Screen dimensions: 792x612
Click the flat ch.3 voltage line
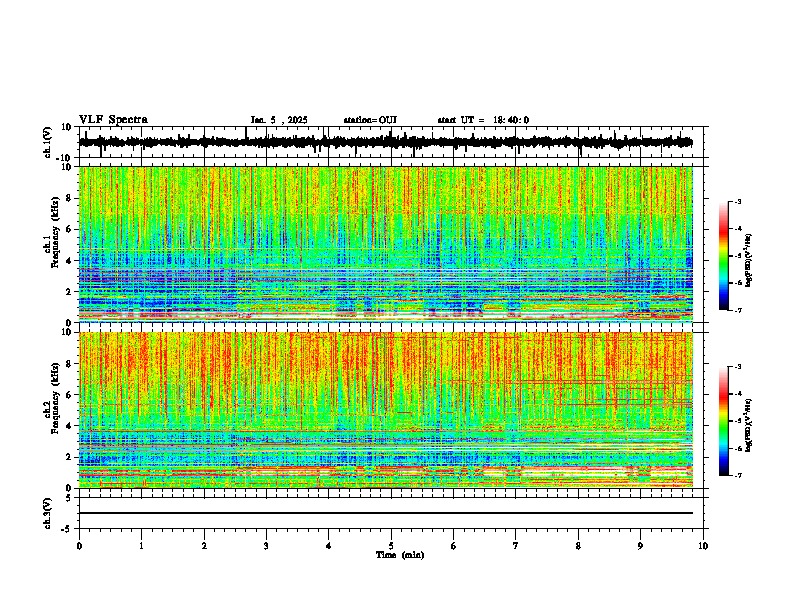click(385, 513)
